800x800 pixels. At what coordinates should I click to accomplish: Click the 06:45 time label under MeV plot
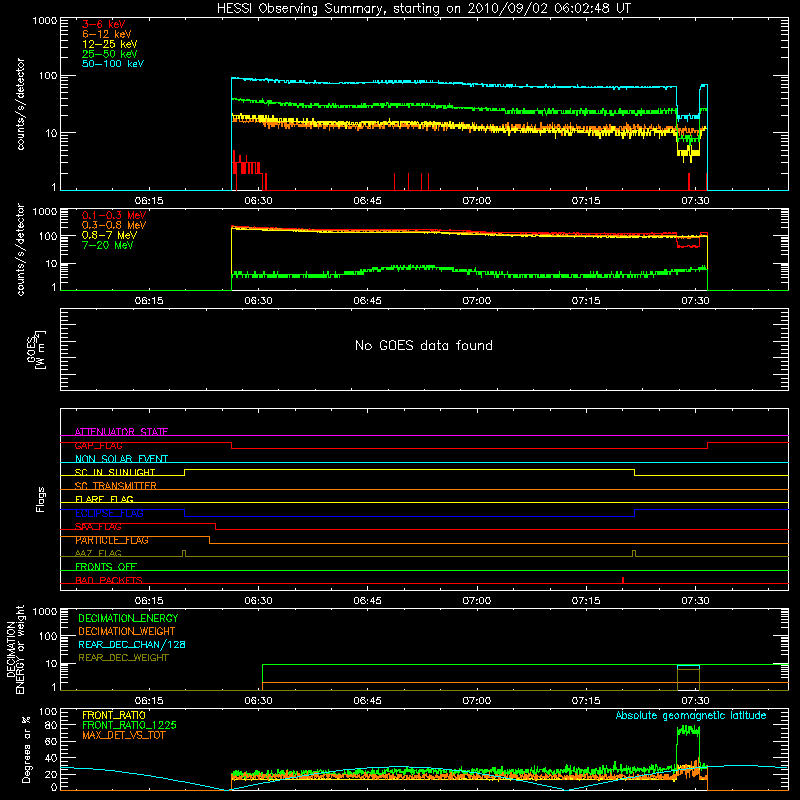pyautogui.click(x=367, y=301)
